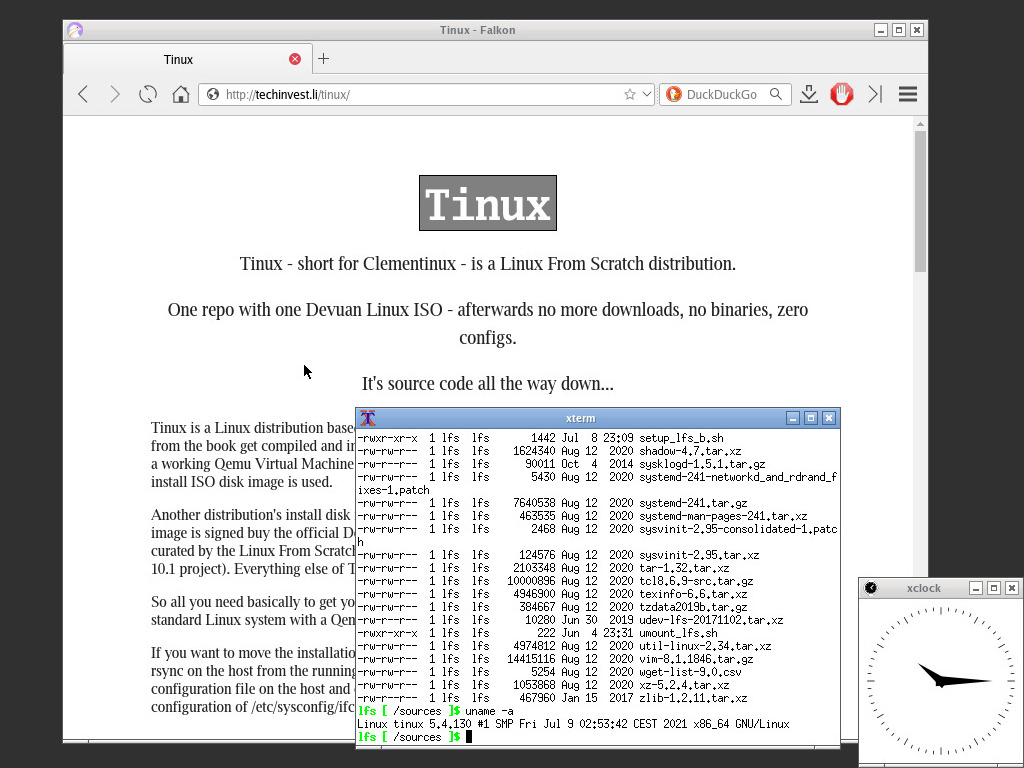Open the downloads manager
This screenshot has height=768, width=1024.
[809, 94]
